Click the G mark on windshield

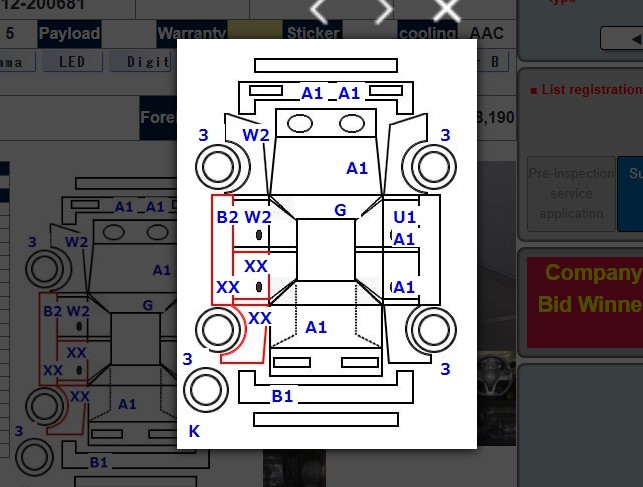[x=340, y=210]
